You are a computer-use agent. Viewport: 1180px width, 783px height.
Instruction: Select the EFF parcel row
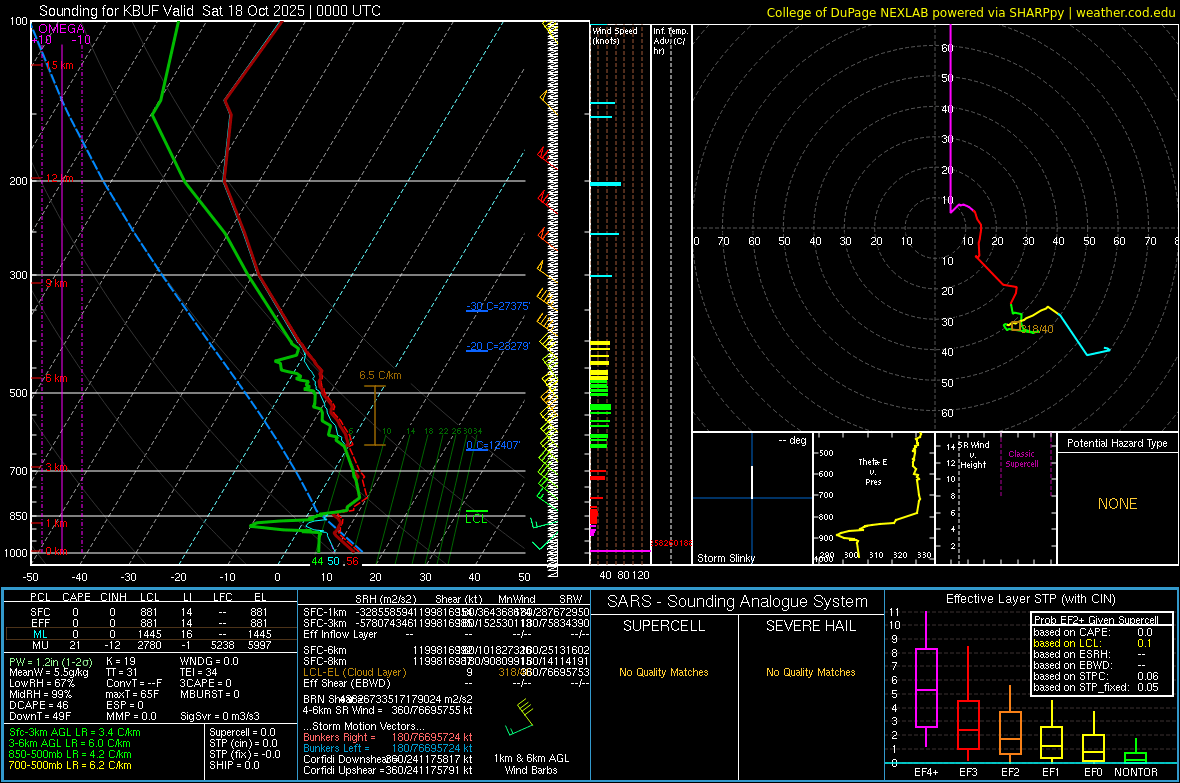pyautogui.click(x=150, y=623)
